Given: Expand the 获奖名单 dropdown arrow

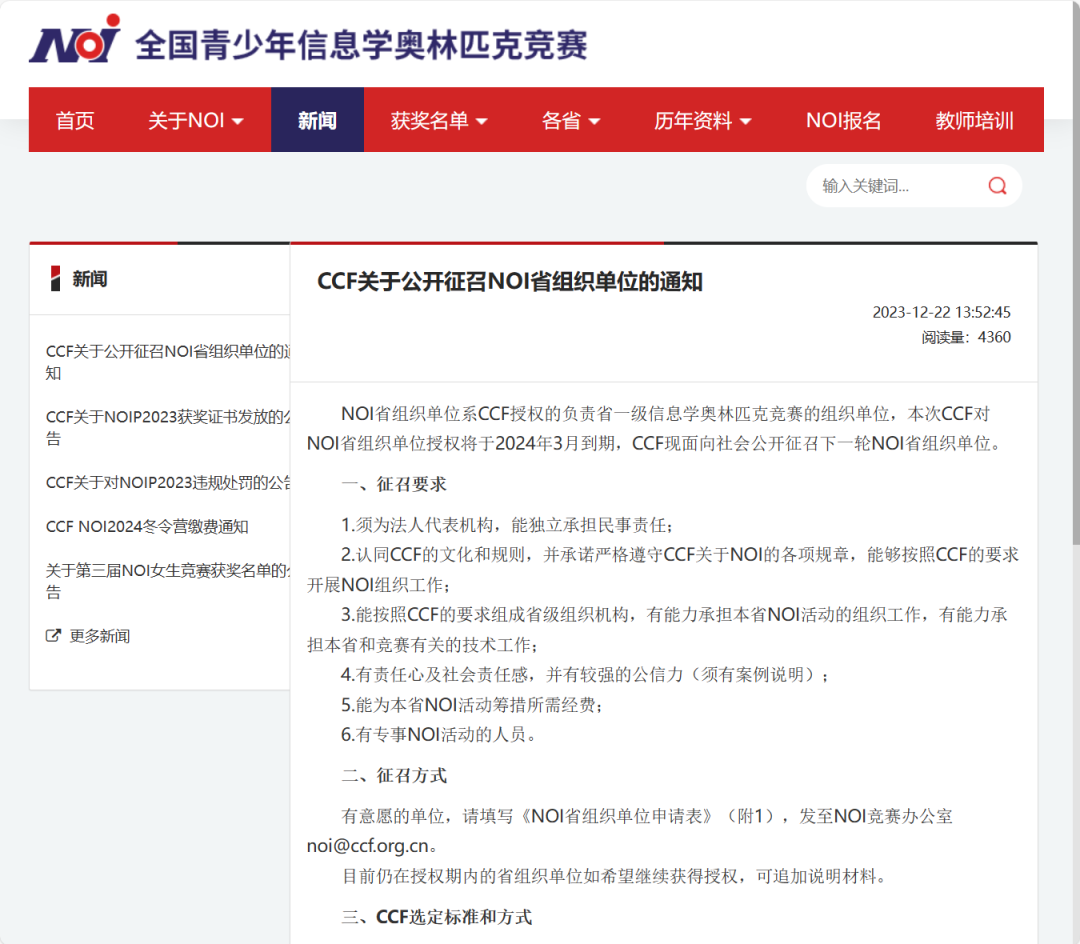Looking at the screenshot, I should point(481,122).
